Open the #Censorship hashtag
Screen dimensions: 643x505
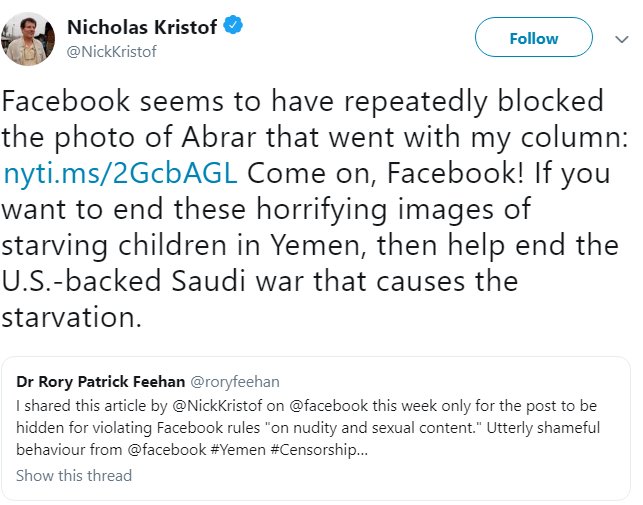coord(312,450)
